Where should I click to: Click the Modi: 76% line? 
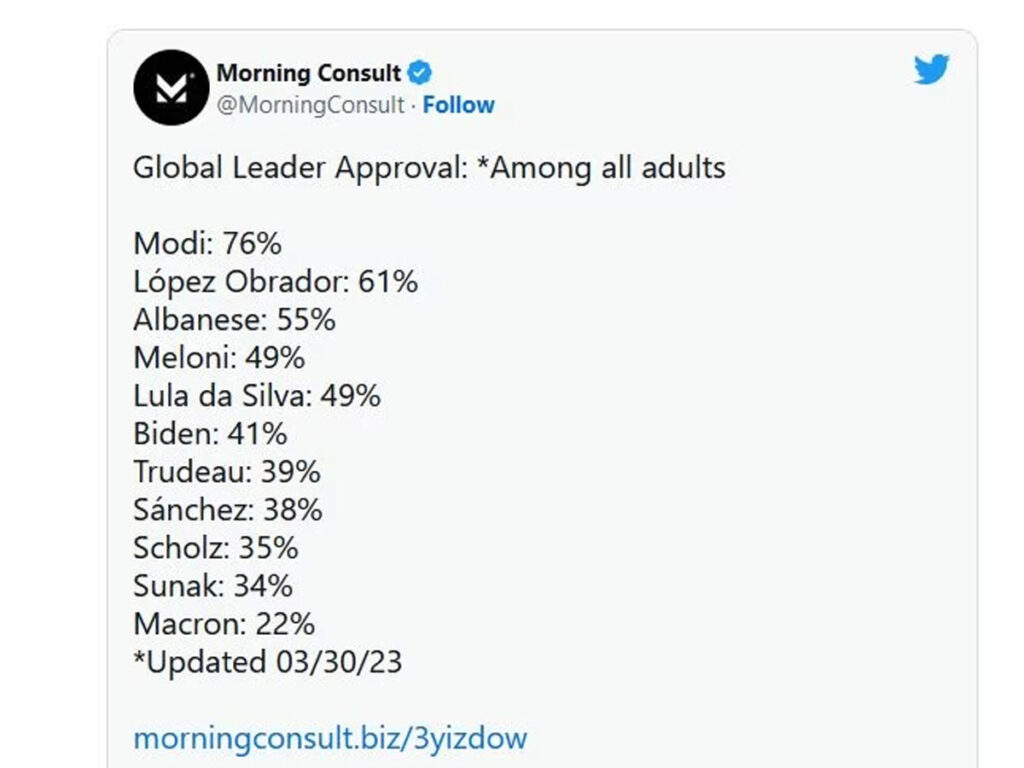tap(208, 244)
